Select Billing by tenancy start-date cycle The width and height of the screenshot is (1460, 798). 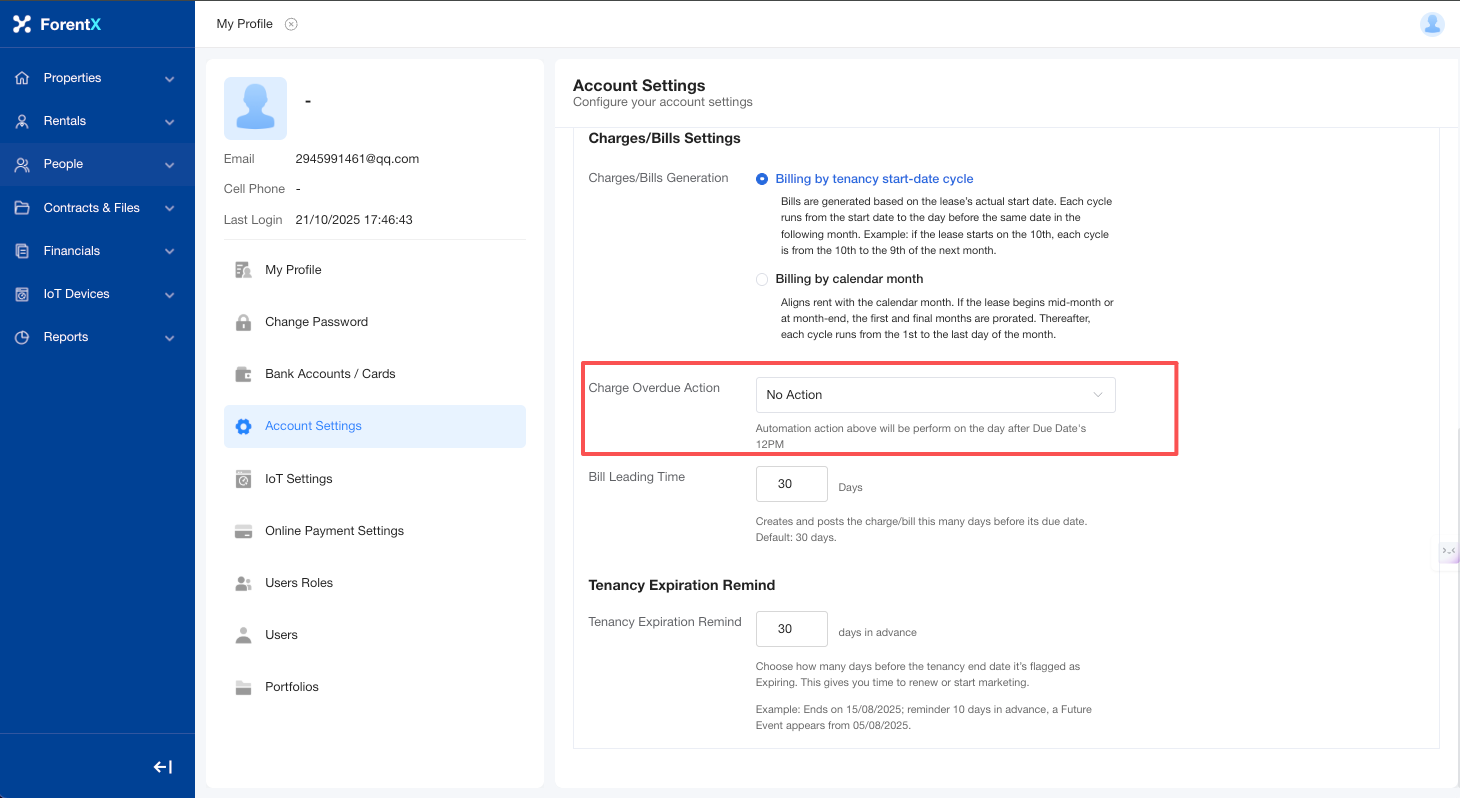(x=763, y=179)
